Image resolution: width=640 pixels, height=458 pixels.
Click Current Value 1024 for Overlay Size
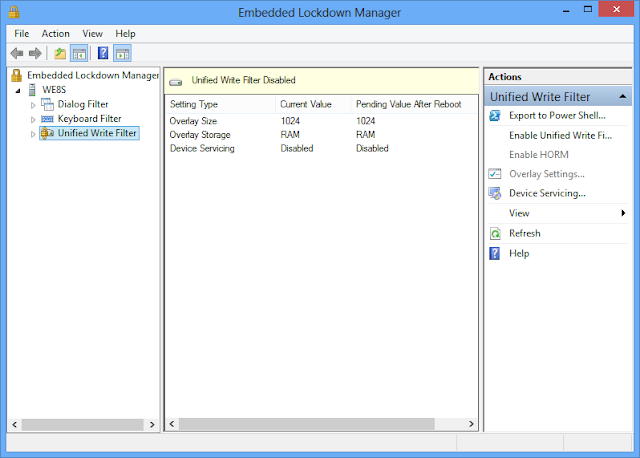[x=290, y=121]
